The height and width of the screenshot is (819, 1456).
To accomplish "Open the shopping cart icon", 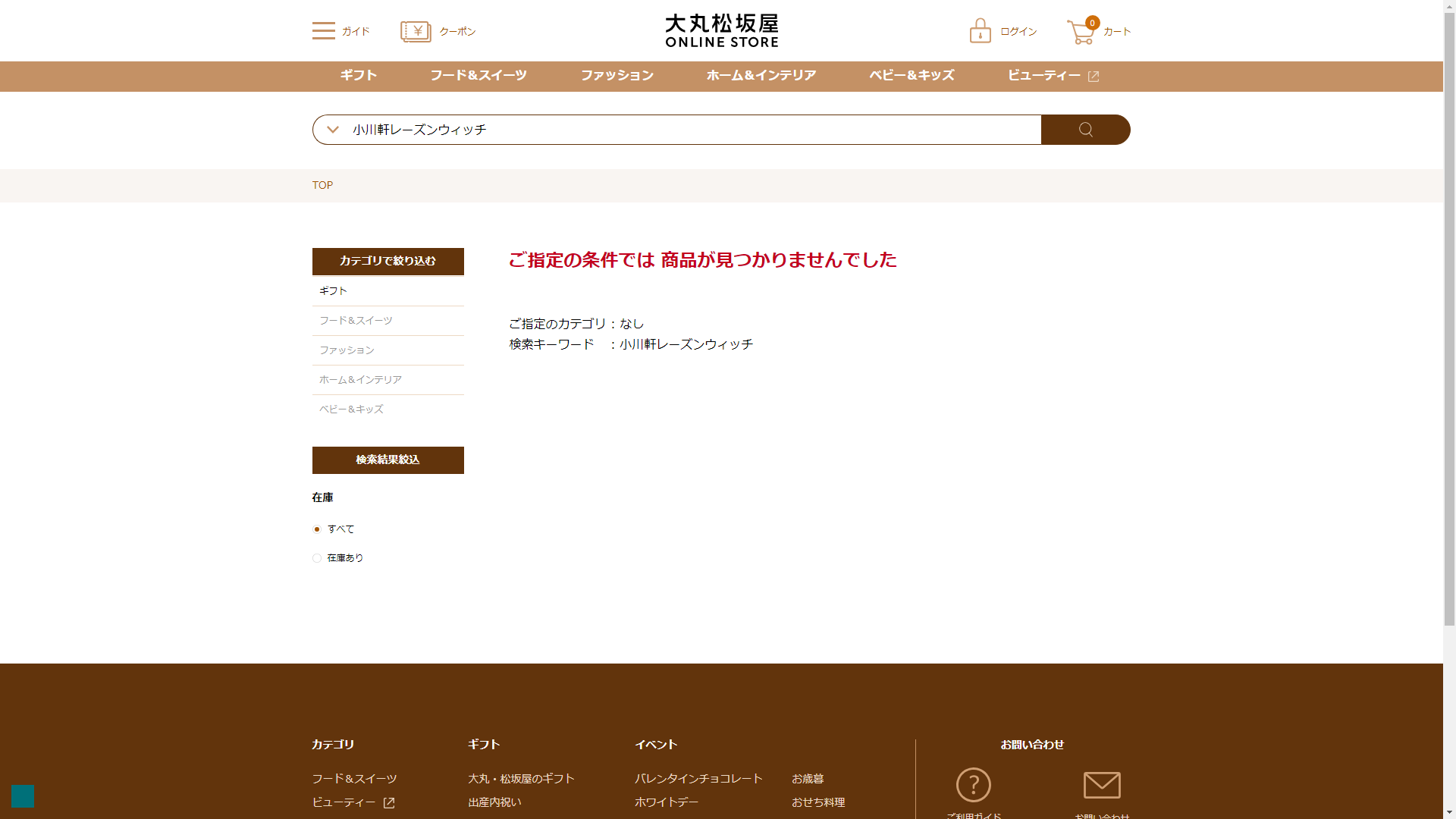I will (1081, 32).
